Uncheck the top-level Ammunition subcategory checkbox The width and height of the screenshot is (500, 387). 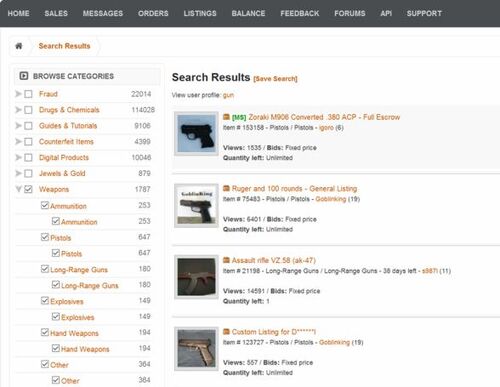click(x=45, y=205)
